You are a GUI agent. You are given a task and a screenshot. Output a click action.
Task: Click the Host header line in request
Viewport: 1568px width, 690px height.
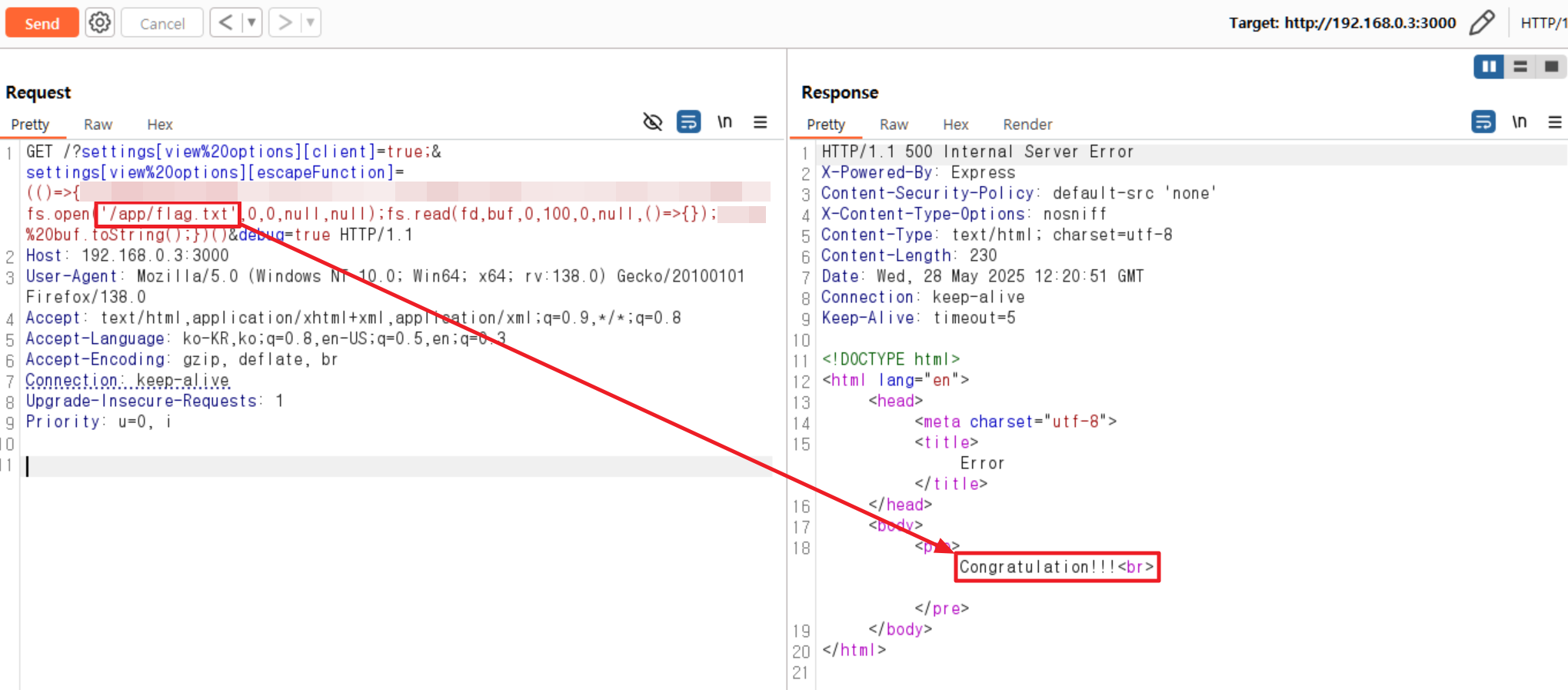pos(128,255)
